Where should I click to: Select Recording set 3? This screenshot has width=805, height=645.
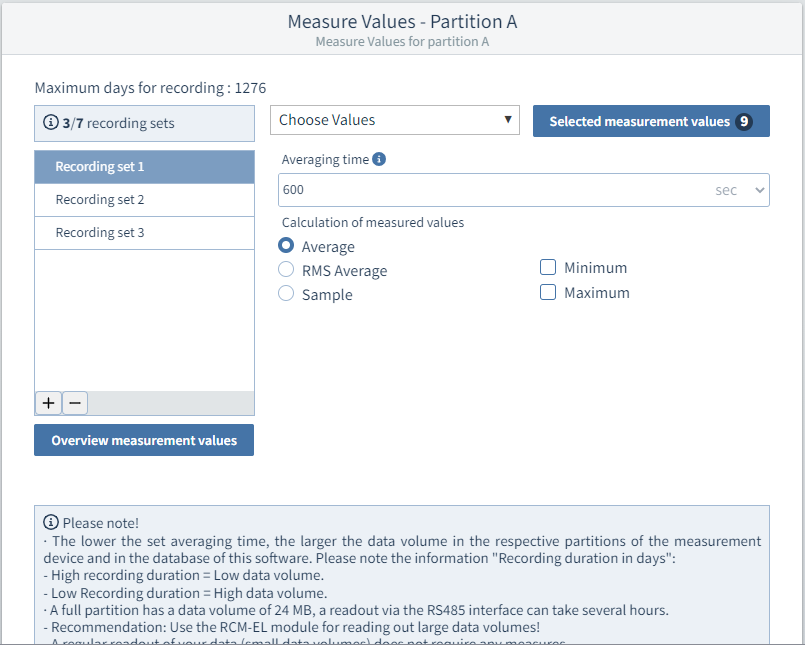click(x=144, y=233)
